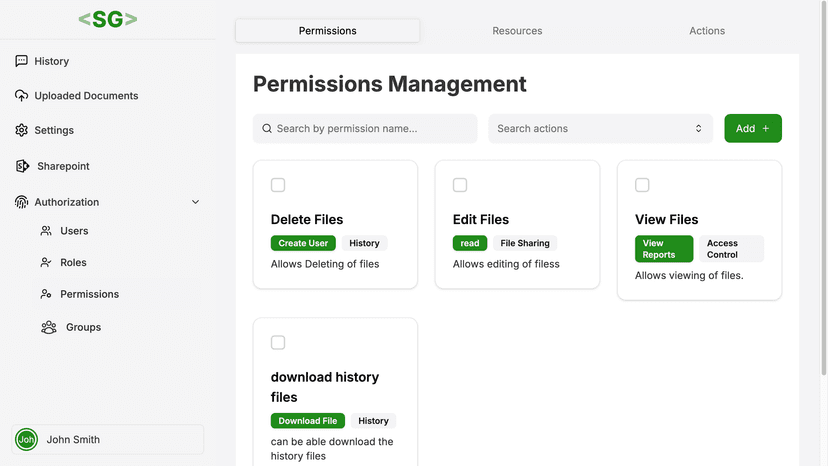Click the Delete Files card title
The image size is (828, 466).
click(307, 219)
